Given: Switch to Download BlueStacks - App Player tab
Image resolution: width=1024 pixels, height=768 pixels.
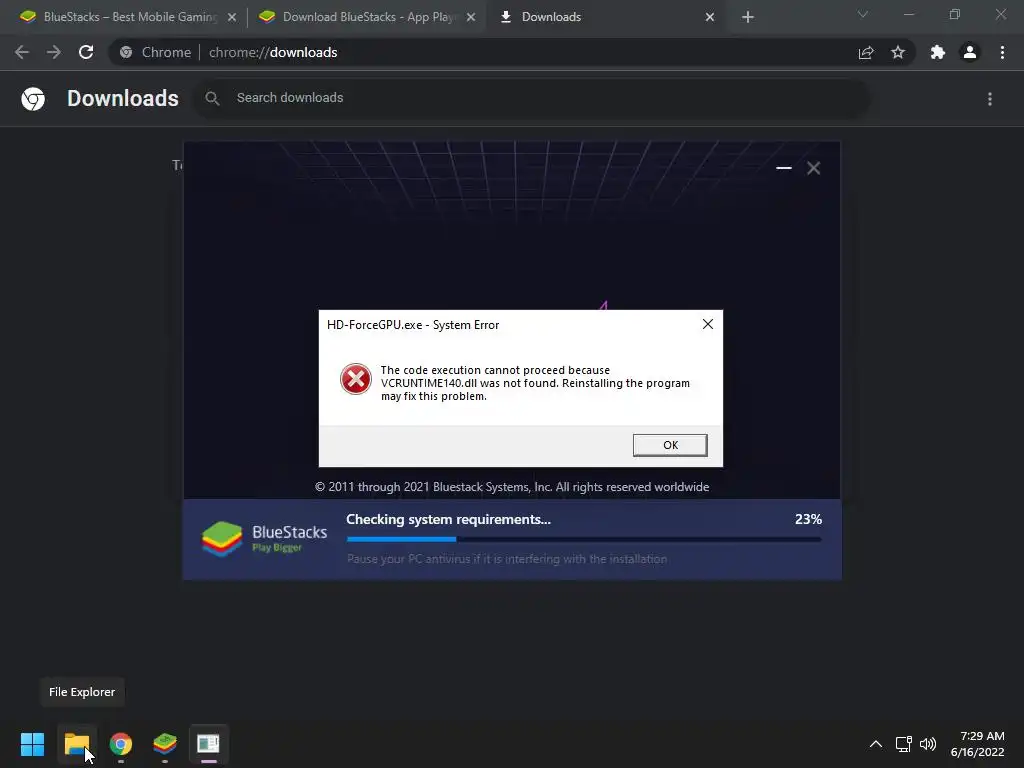Looking at the screenshot, I should (x=366, y=17).
